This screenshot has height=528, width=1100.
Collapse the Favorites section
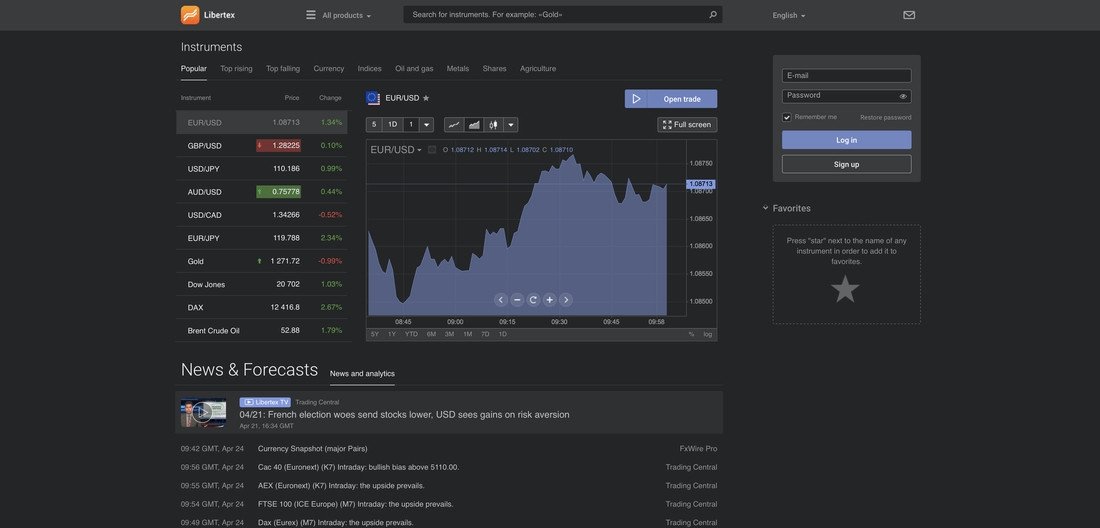pos(766,208)
